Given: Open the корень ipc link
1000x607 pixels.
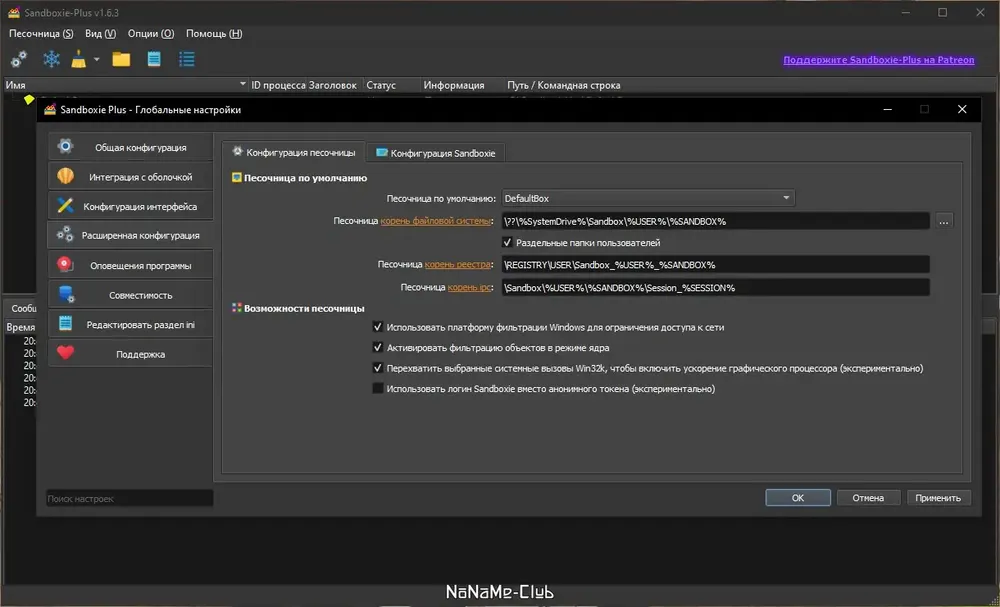Looking at the screenshot, I should pyautogui.click(x=469, y=287).
